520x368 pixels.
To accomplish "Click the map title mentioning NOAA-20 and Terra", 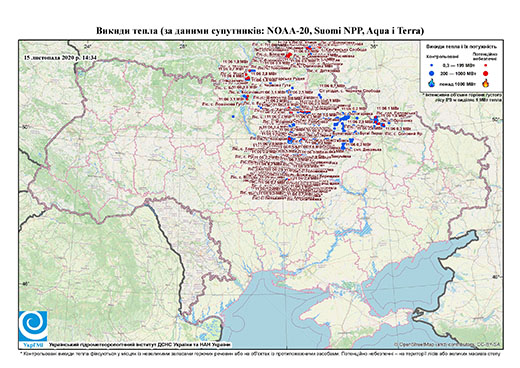I will (x=260, y=31).
